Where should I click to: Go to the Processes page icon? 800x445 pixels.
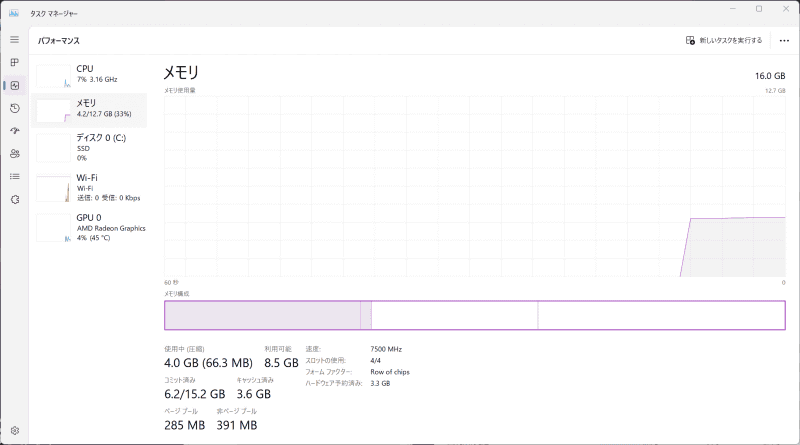pyautogui.click(x=14, y=62)
